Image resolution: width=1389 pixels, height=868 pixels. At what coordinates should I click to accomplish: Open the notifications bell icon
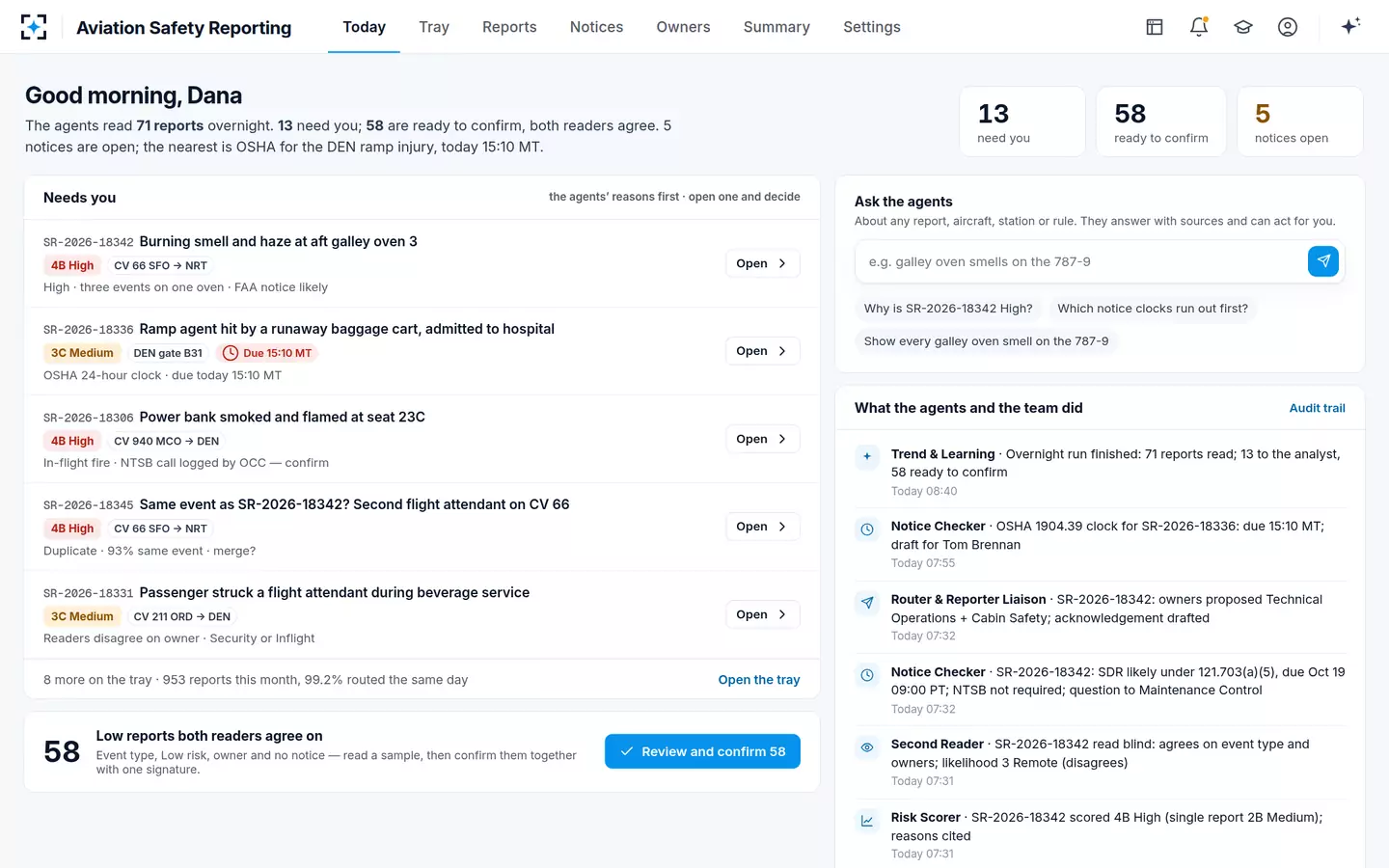coord(1199,27)
